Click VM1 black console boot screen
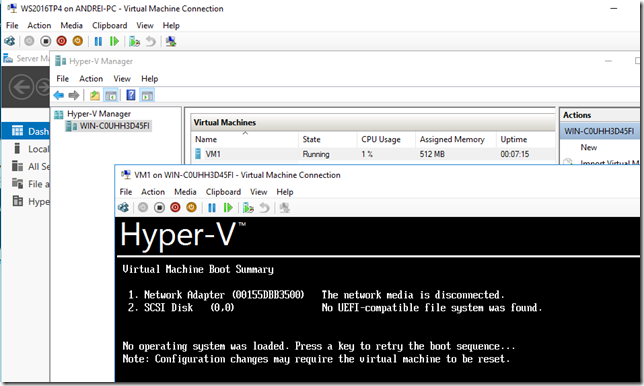 (378, 300)
